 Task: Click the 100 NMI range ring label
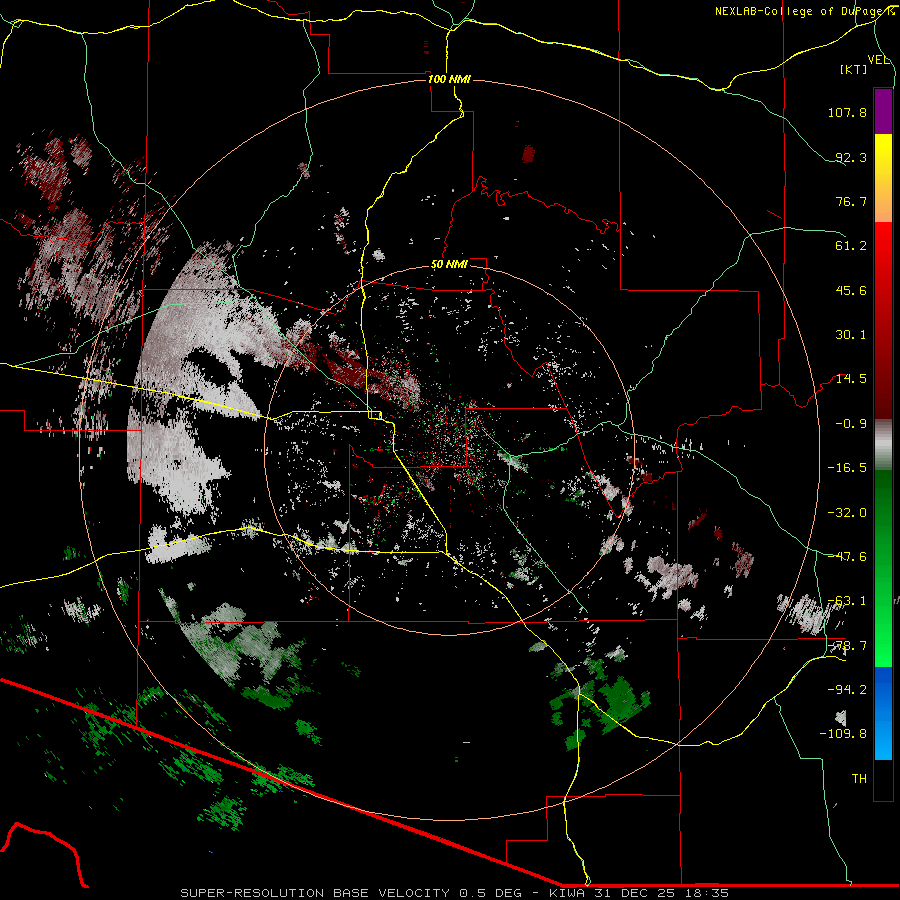coord(449,79)
